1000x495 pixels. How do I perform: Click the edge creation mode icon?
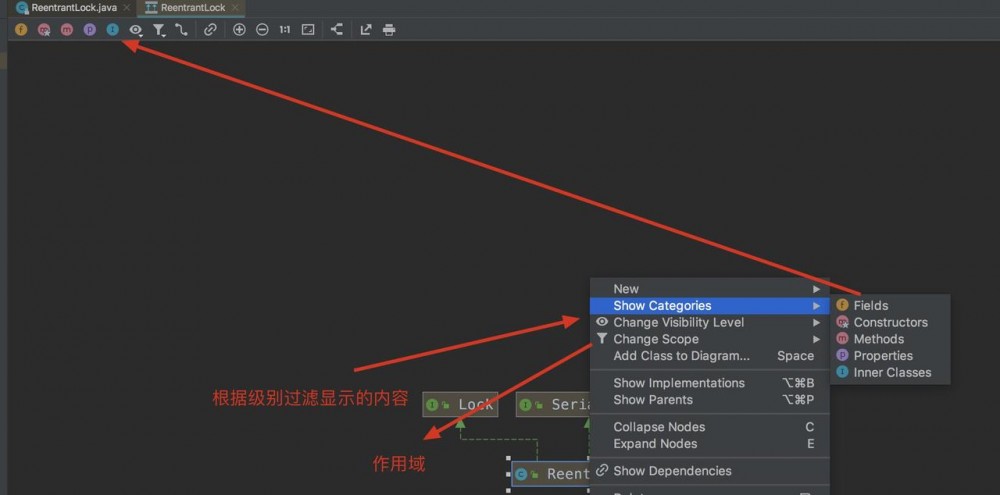[x=182, y=29]
